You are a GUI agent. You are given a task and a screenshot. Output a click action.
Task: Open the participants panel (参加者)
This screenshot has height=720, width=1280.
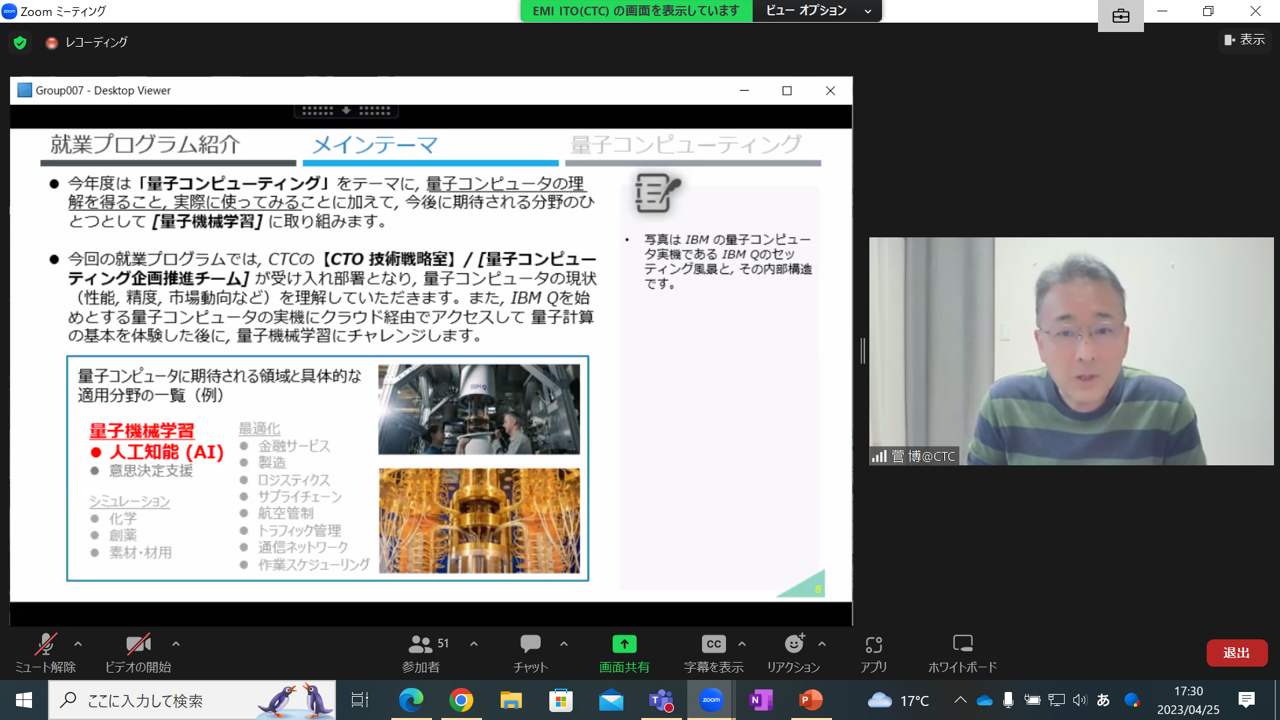(421, 653)
